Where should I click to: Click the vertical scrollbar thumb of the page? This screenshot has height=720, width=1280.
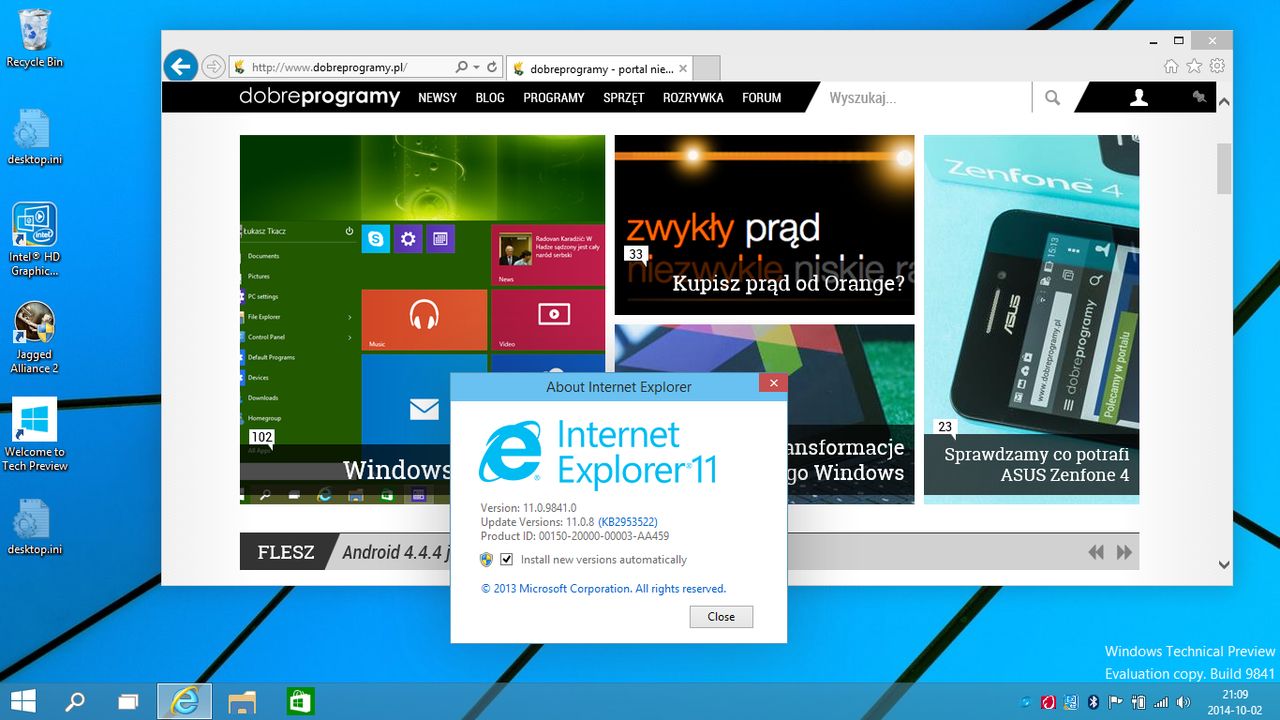coord(1224,168)
